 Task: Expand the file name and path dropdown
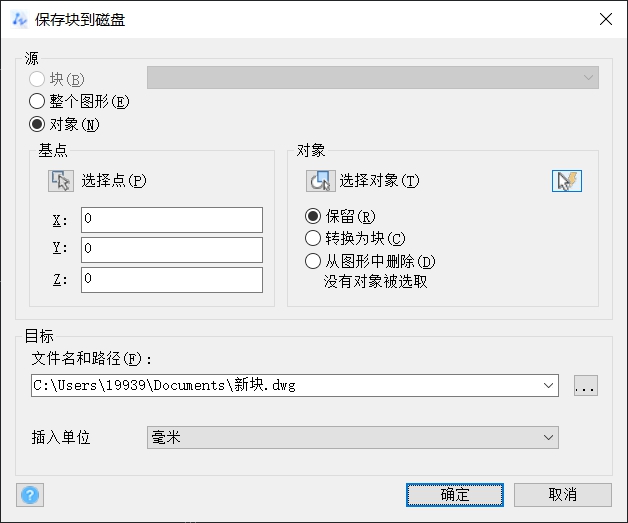(548, 385)
